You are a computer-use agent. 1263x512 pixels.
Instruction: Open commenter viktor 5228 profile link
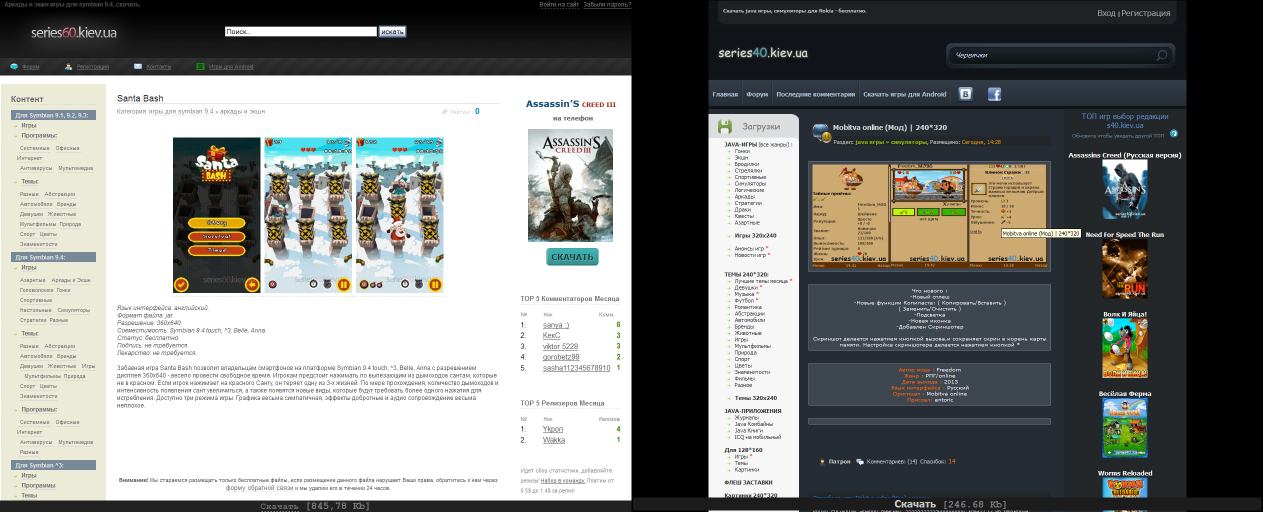560,347
